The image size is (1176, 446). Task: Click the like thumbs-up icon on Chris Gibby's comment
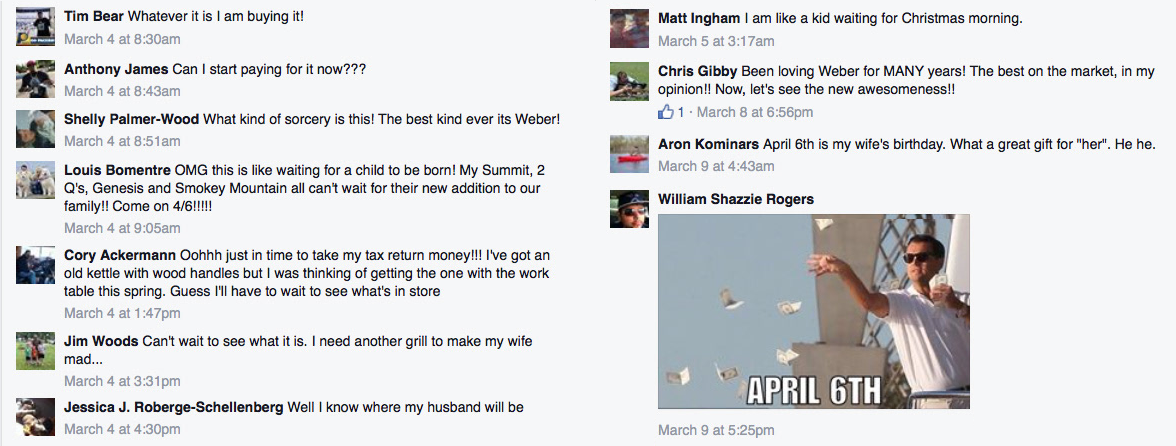(666, 112)
